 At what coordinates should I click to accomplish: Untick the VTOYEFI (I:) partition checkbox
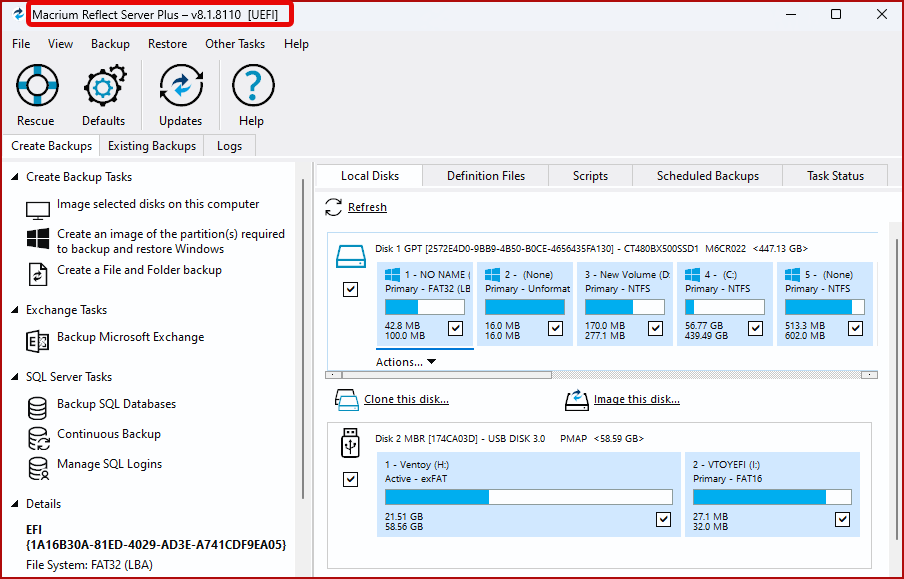point(842,520)
